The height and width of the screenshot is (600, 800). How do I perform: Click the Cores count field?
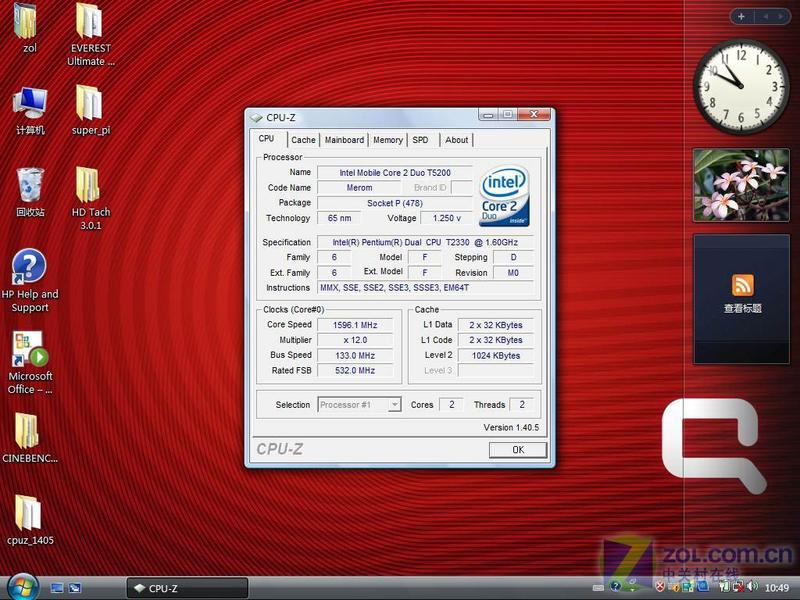451,405
